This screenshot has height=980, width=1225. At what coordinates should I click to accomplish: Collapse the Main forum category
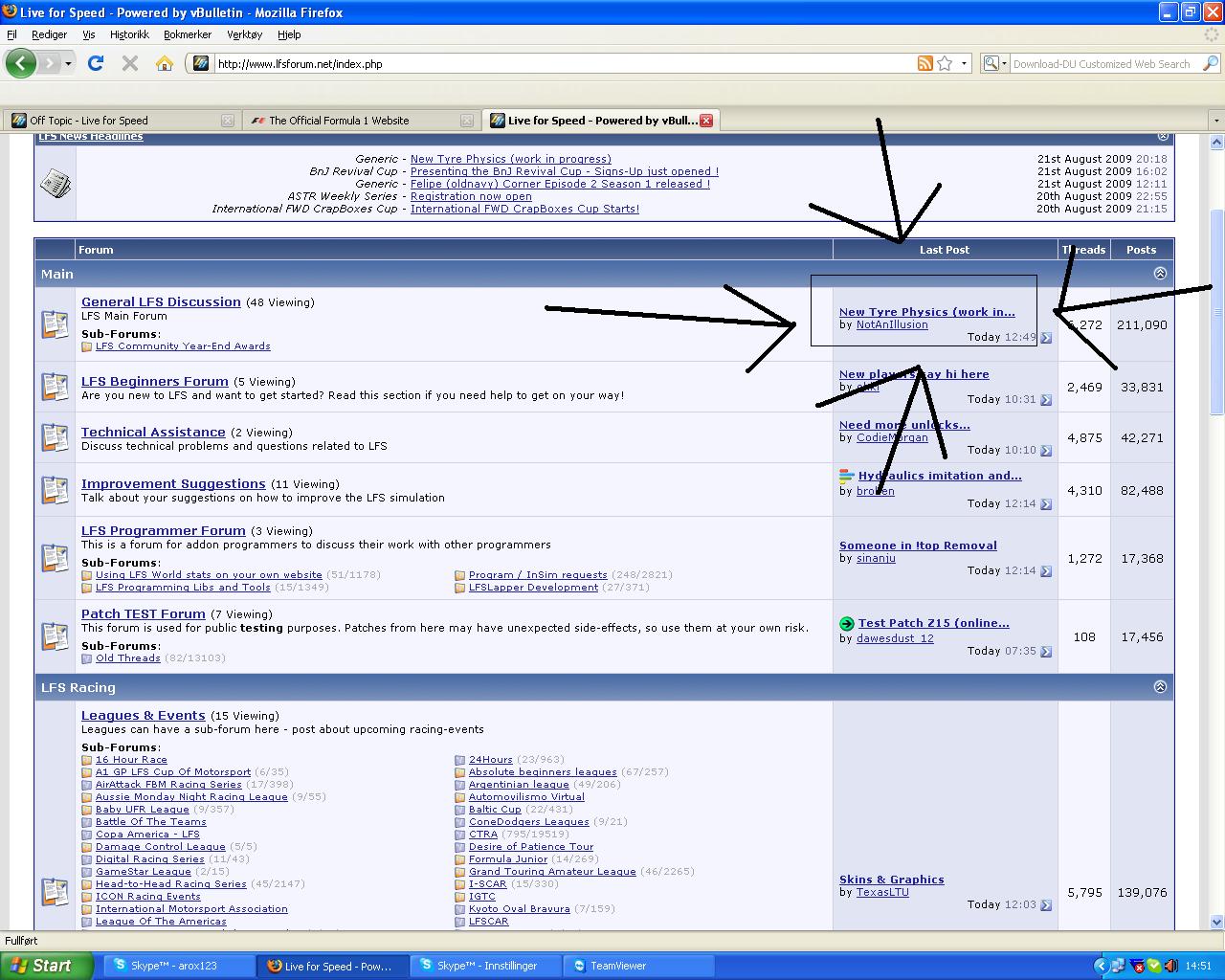(x=1160, y=274)
